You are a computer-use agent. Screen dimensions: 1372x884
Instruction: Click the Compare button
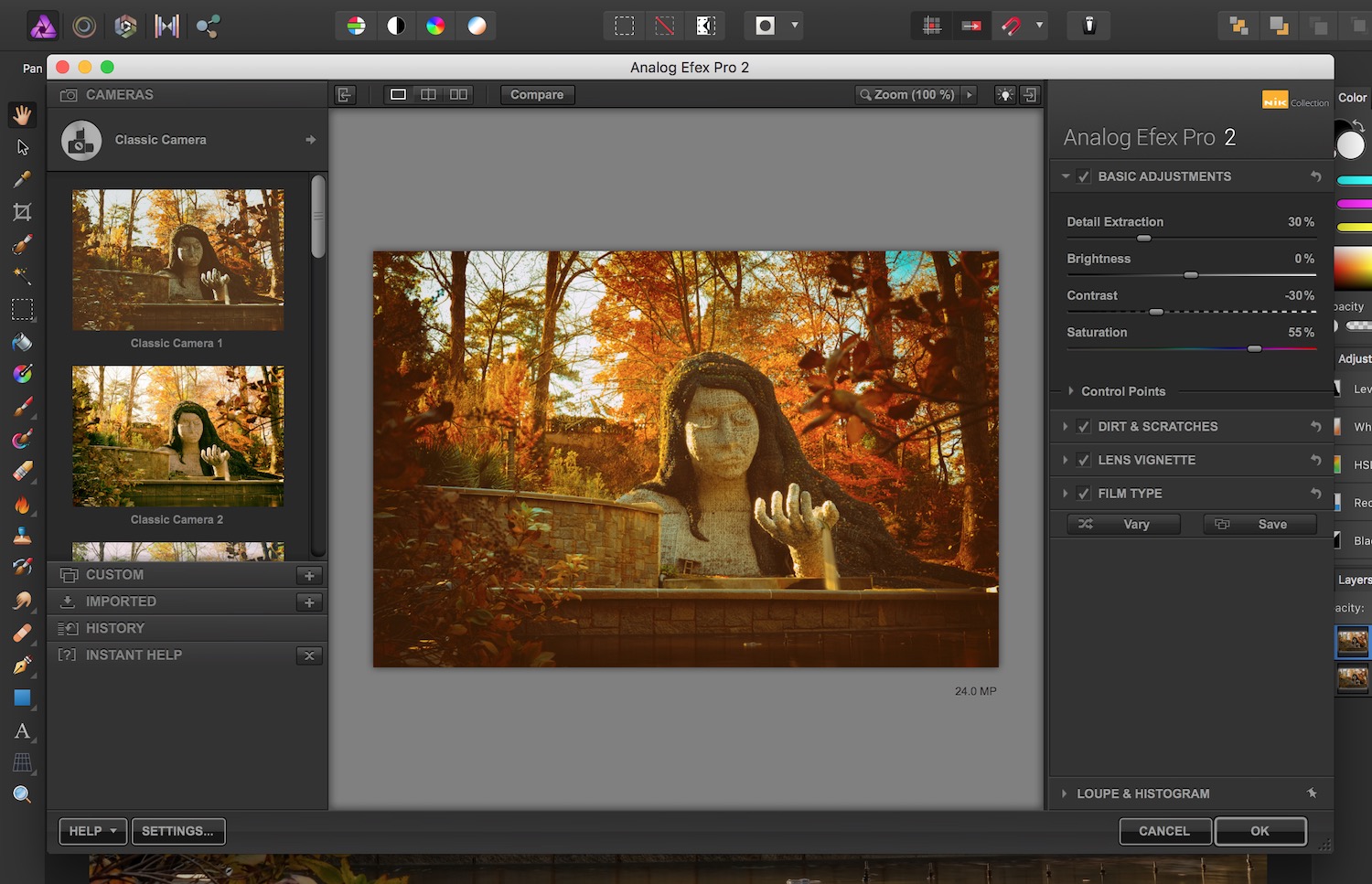coord(537,94)
